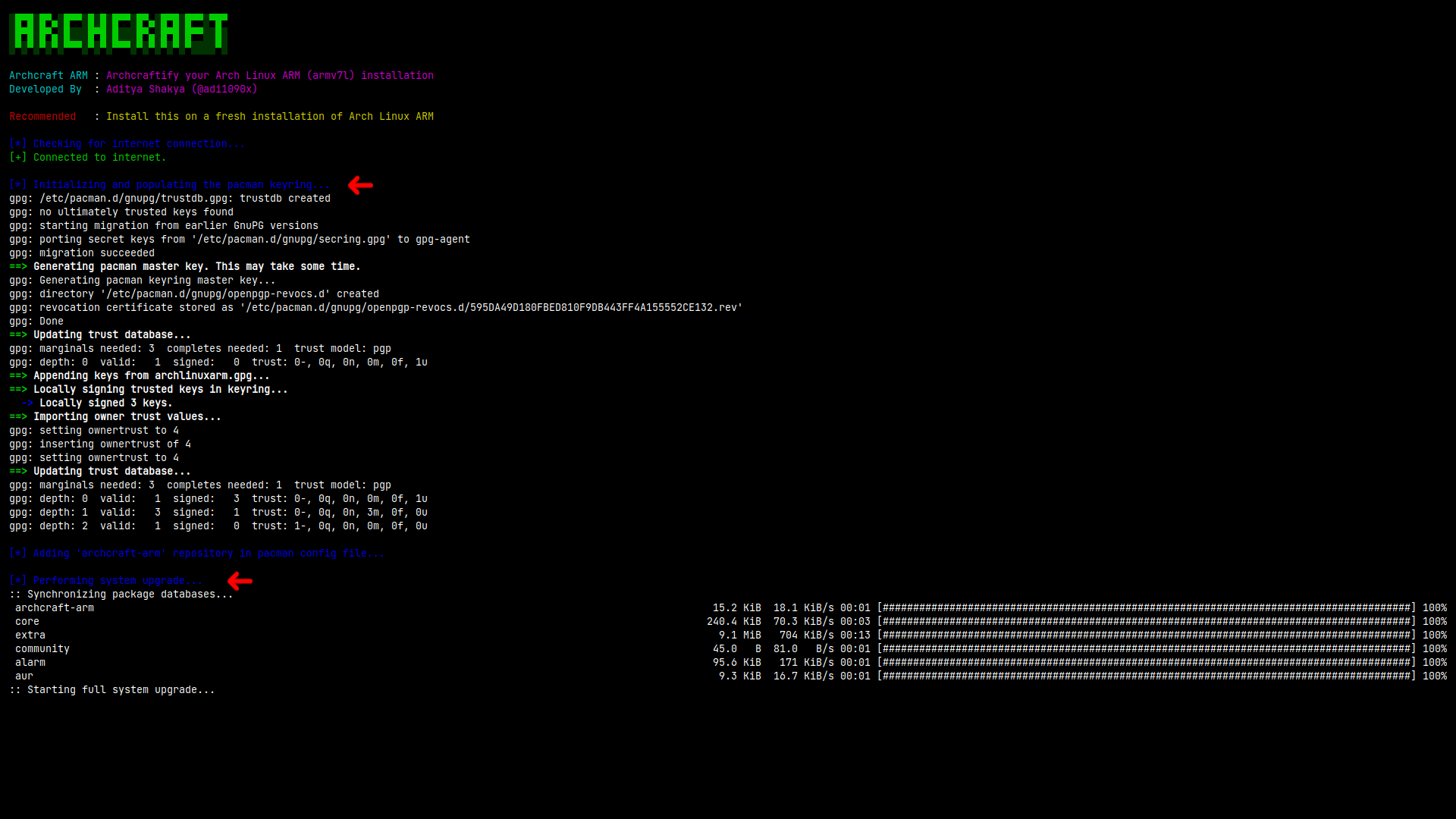Click the extra repository progress bar
The width and height of the screenshot is (1456, 819).
tap(1145, 635)
